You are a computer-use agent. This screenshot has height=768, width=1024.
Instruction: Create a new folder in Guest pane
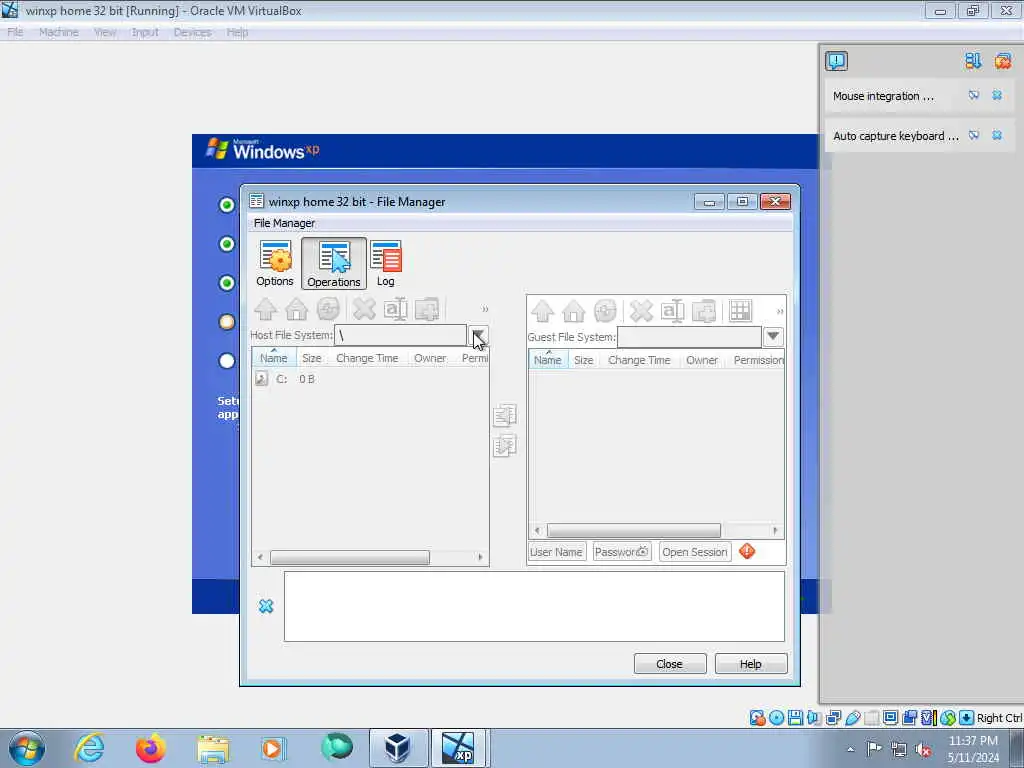click(704, 312)
